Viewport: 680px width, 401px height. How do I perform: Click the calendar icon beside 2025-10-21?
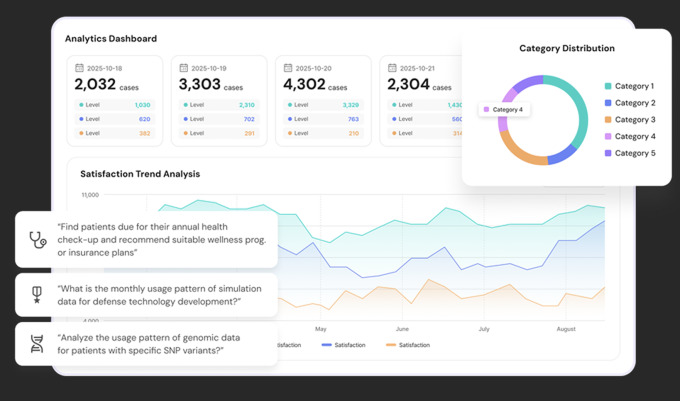[392, 68]
